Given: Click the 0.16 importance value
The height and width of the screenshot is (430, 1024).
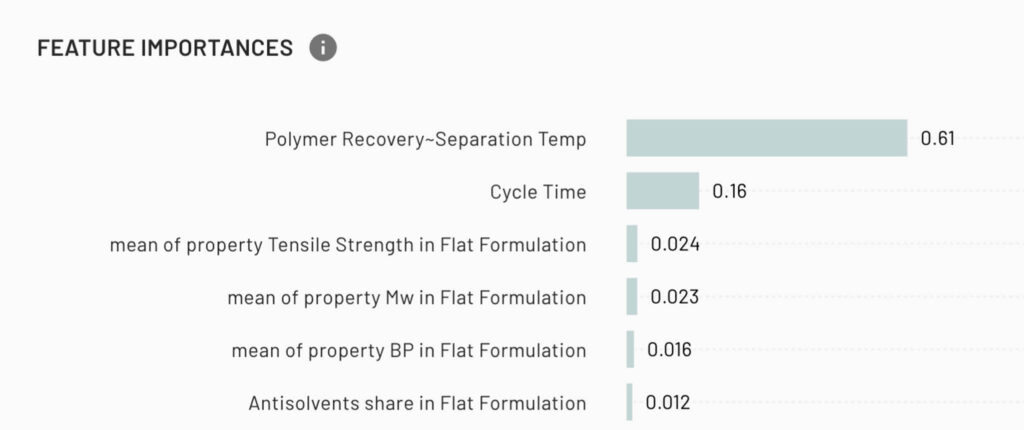Looking at the screenshot, I should click(x=729, y=191).
